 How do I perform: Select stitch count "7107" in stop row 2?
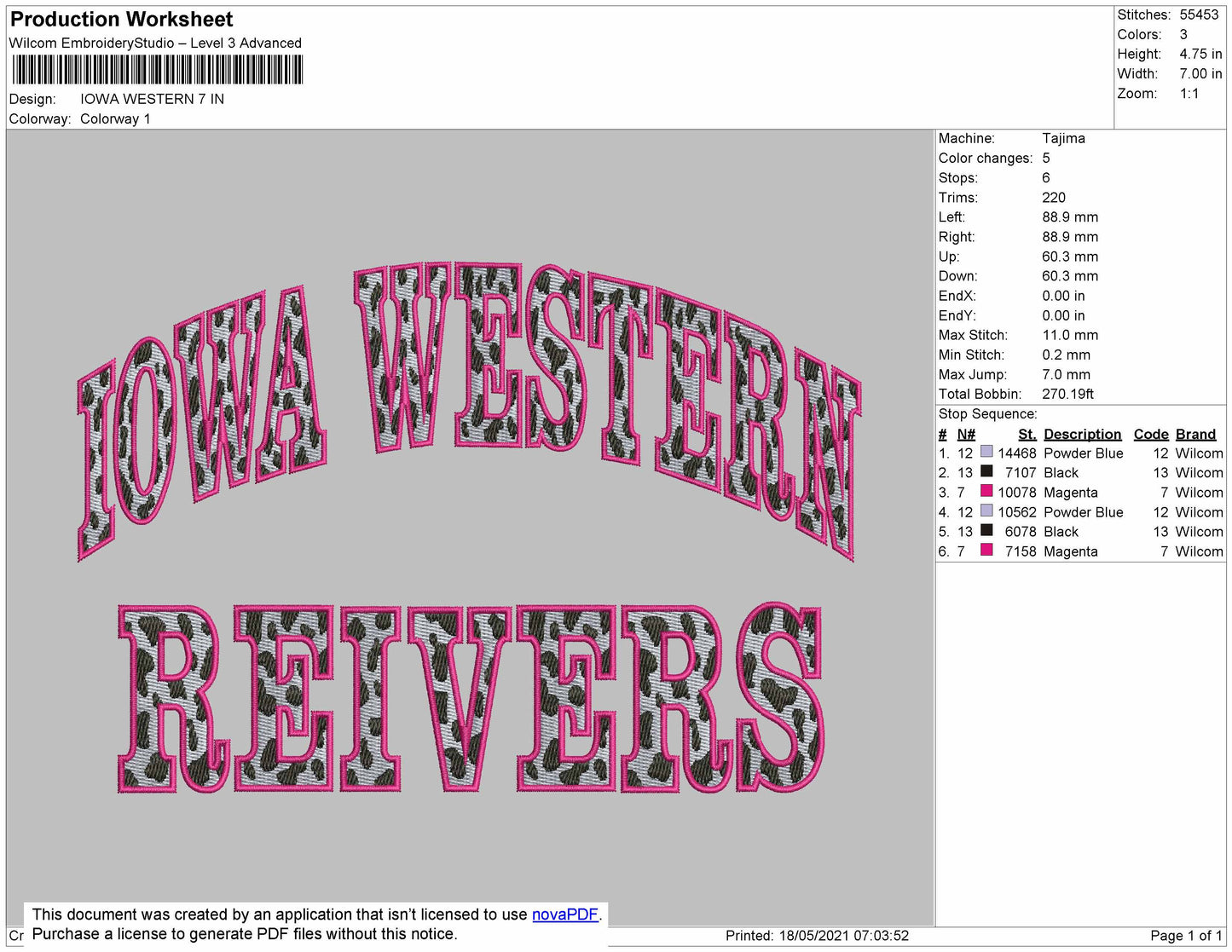(1021, 473)
